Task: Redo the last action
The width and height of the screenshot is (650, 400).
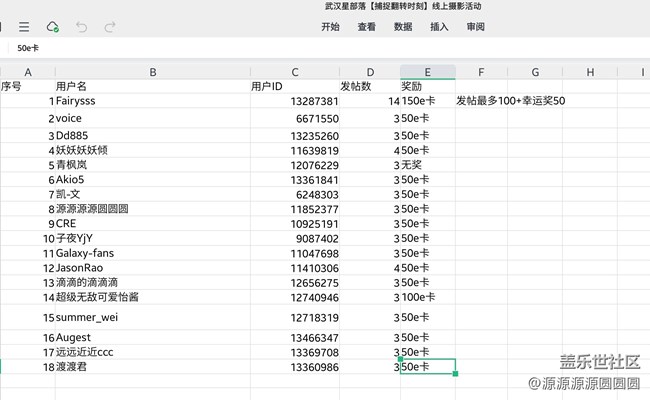Action: coord(110,27)
